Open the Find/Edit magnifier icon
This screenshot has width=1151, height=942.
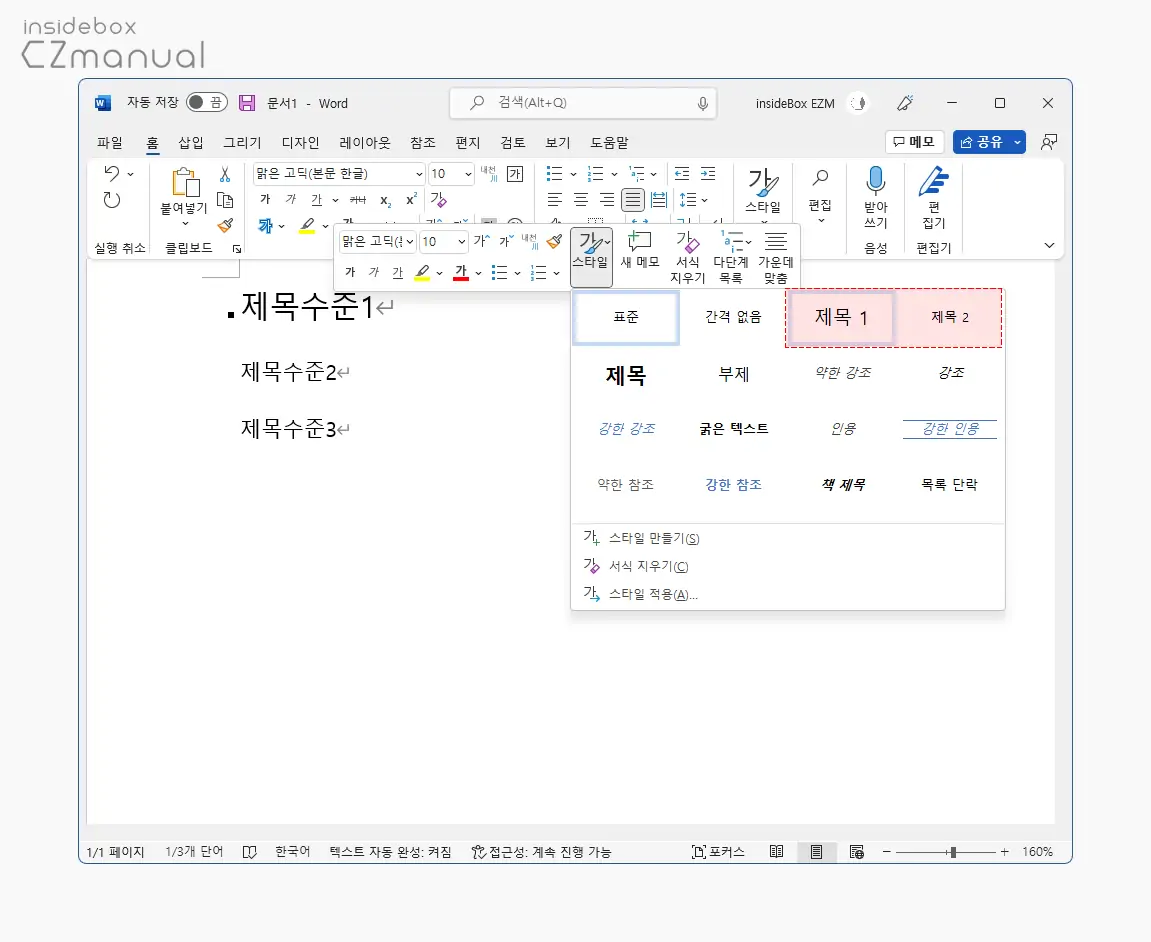pyautogui.click(x=820, y=178)
